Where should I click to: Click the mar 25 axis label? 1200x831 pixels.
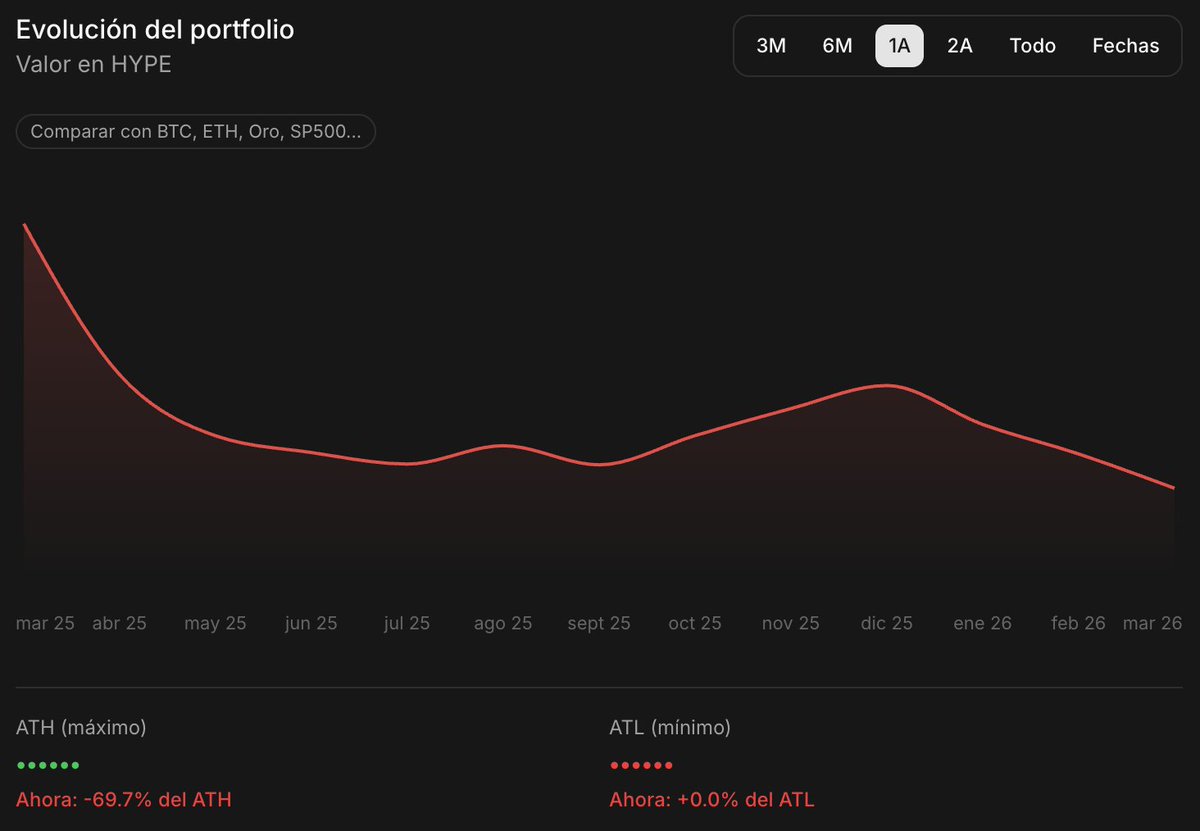[x=45, y=623]
